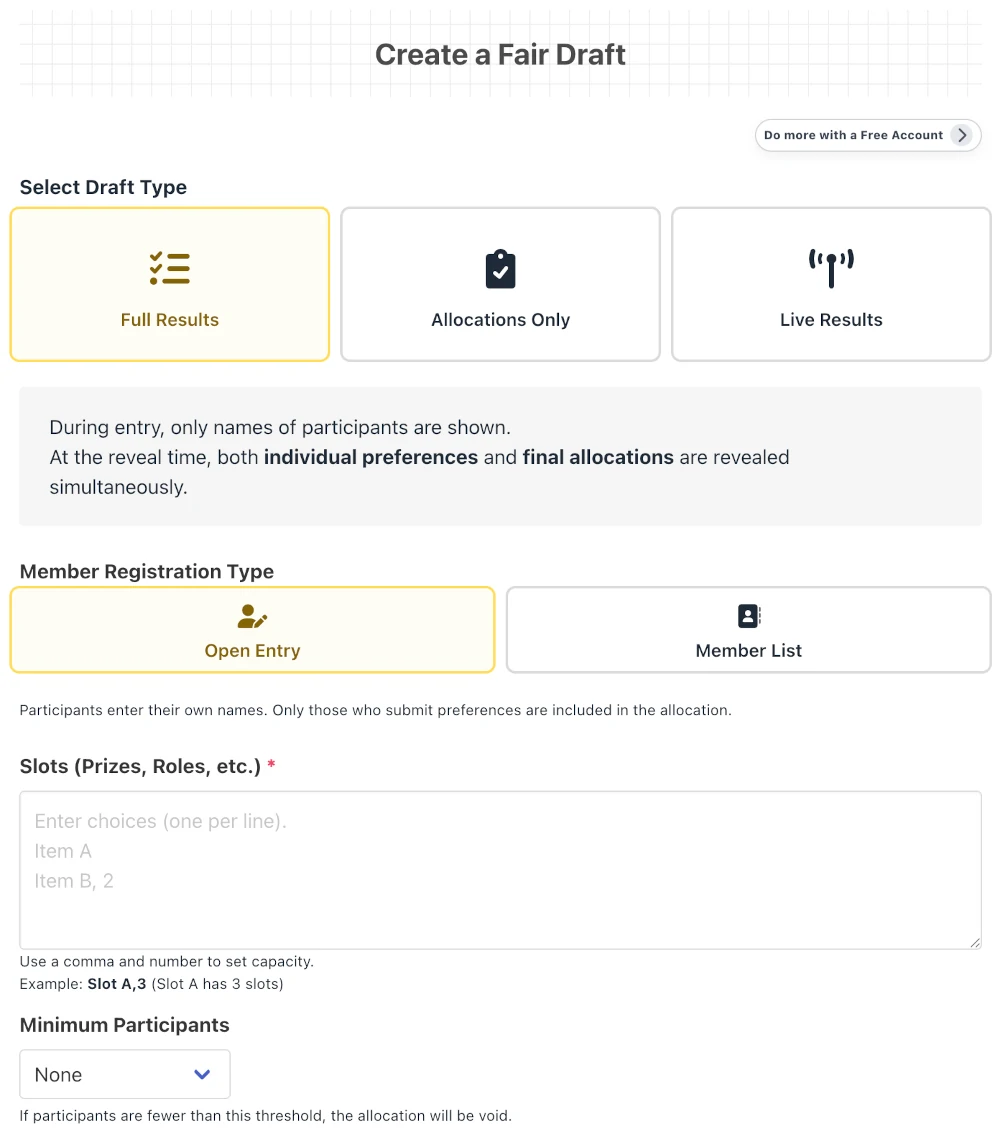Screen dimensions: 1000x1132
Task: Click the blue dropdown arrow next to None
Action: click(202, 1074)
